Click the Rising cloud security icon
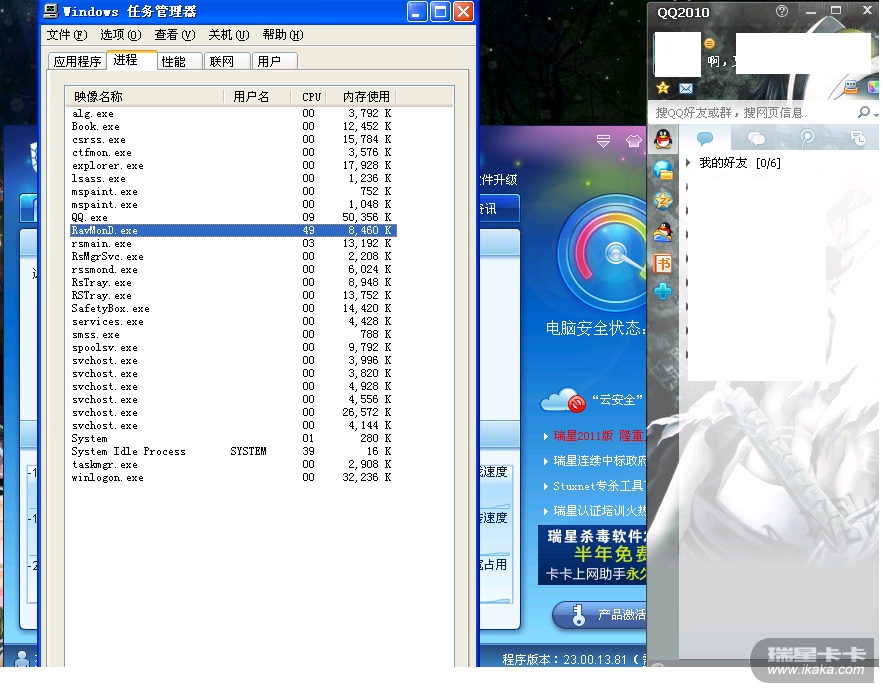The width and height of the screenshot is (883, 690). coord(563,400)
